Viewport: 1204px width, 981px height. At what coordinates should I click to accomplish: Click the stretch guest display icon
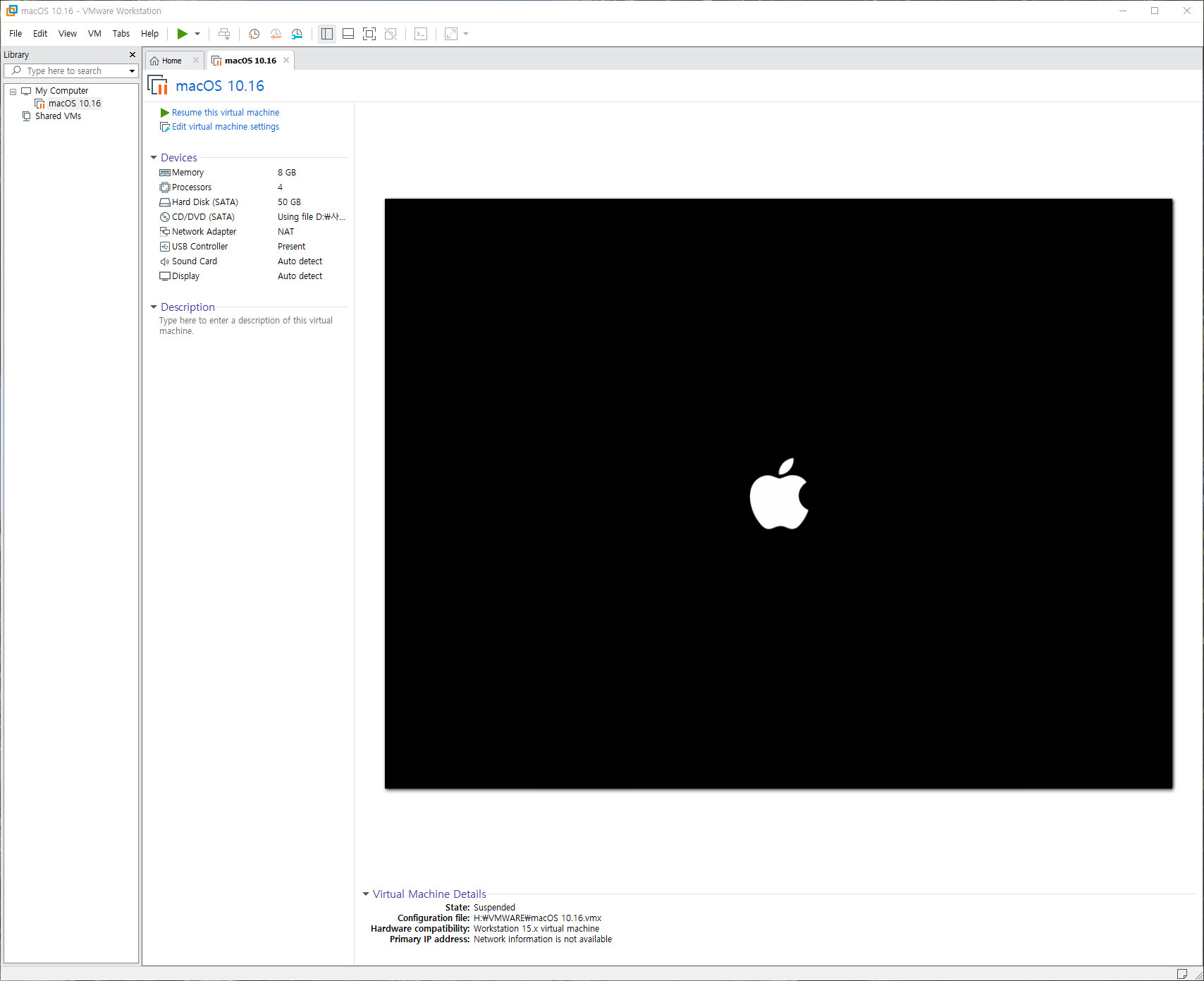pos(451,34)
